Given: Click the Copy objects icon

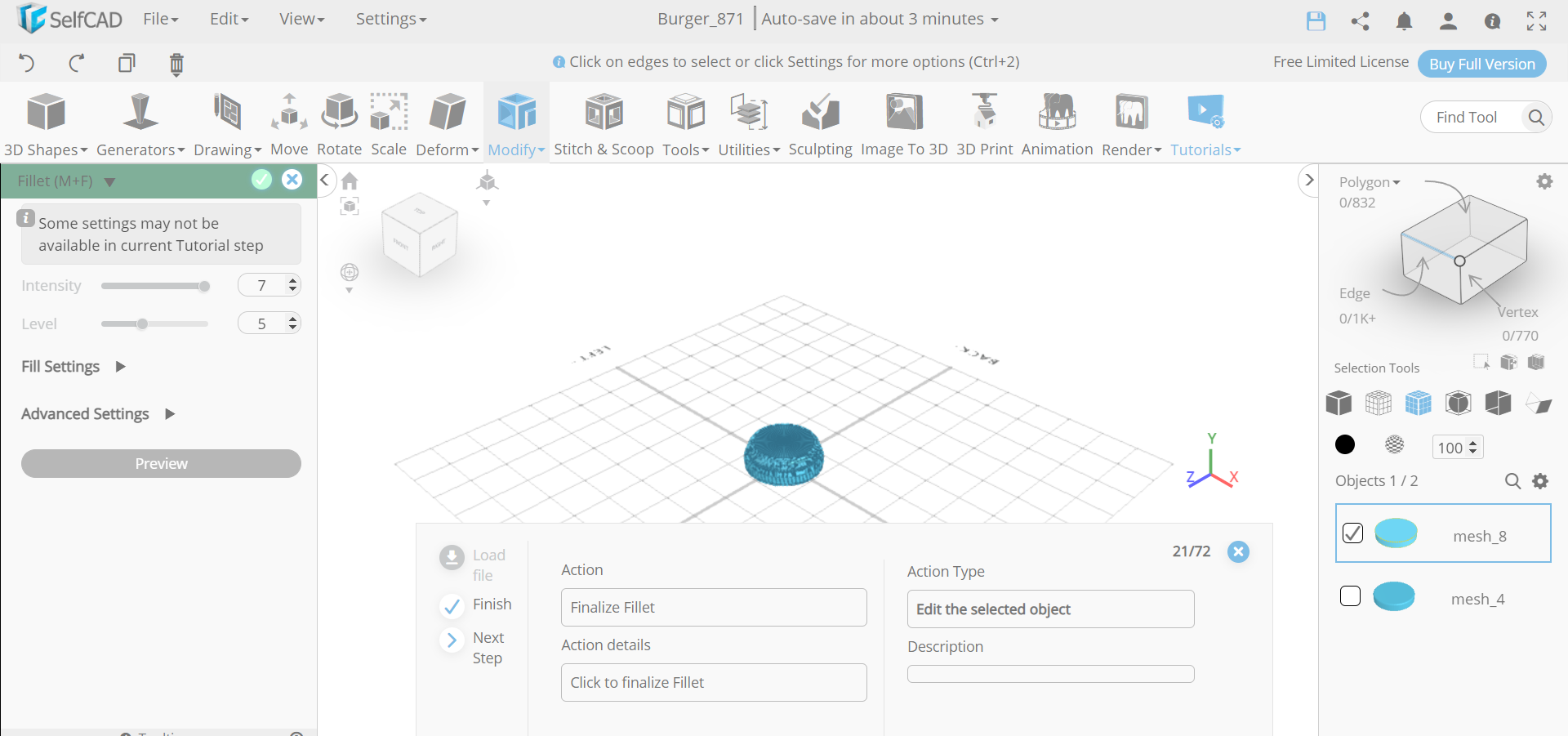Looking at the screenshot, I should pos(127,63).
